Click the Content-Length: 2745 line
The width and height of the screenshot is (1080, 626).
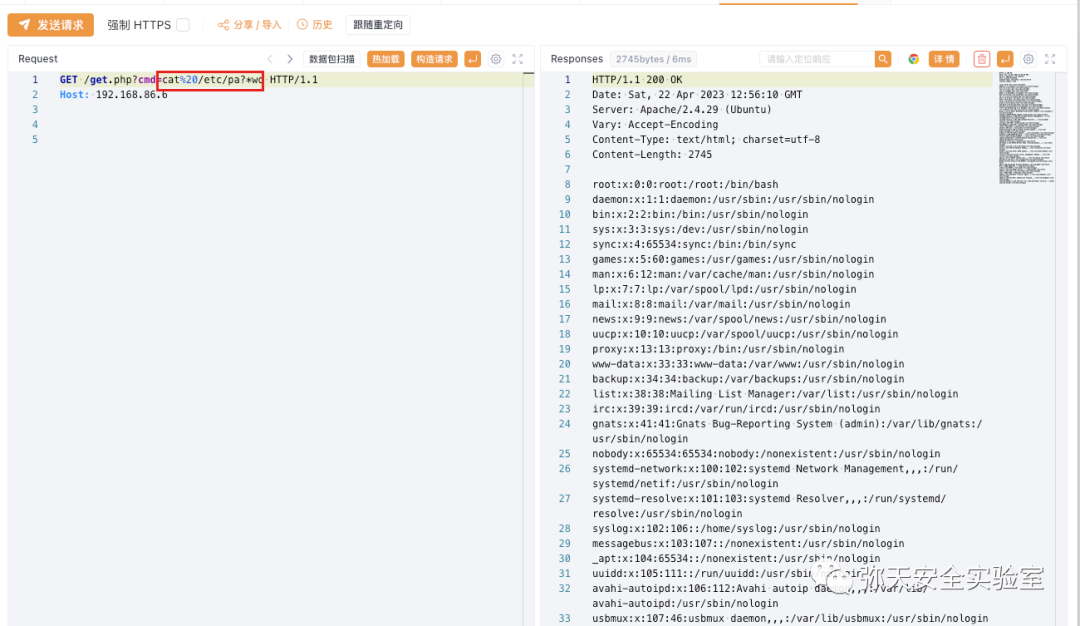point(652,154)
